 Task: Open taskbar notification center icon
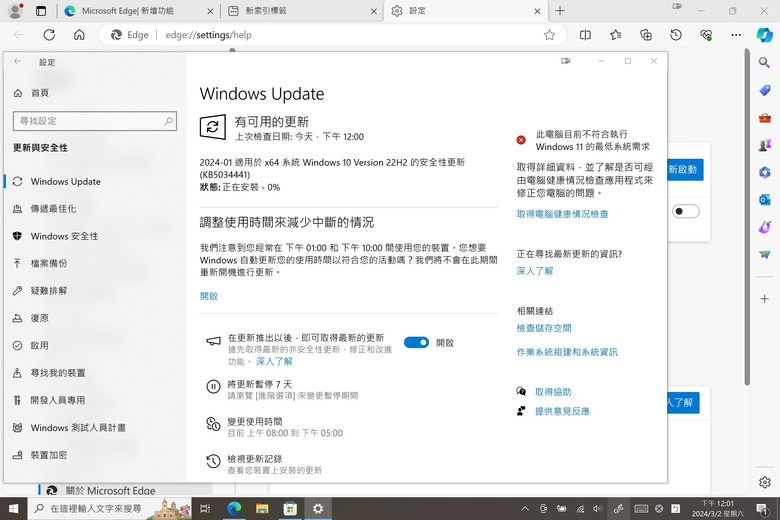pyautogui.click(x=762, y=509)
